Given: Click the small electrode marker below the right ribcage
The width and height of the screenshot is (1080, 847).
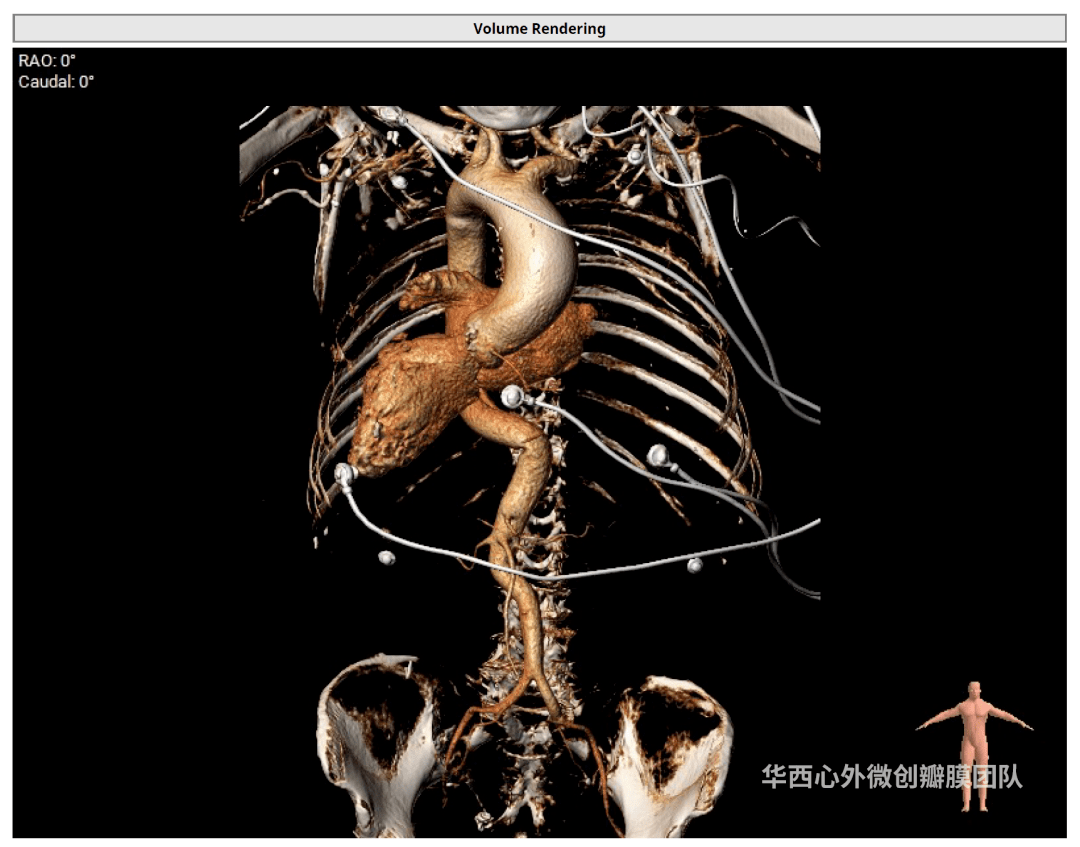Looking at the screenshot, I should pos(694,566).
